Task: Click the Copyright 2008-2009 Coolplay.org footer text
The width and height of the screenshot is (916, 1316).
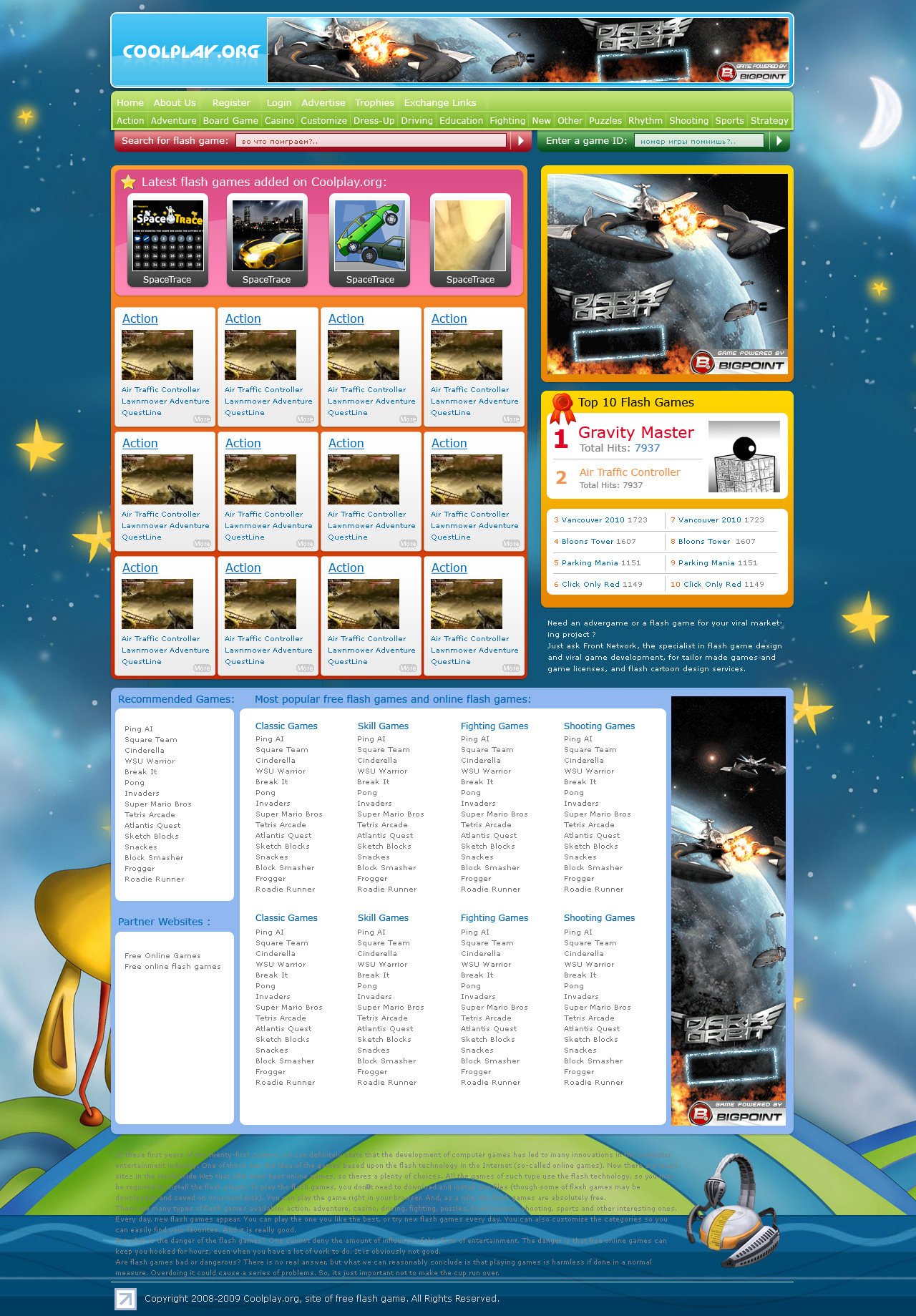Action: tap(322, 1299)
